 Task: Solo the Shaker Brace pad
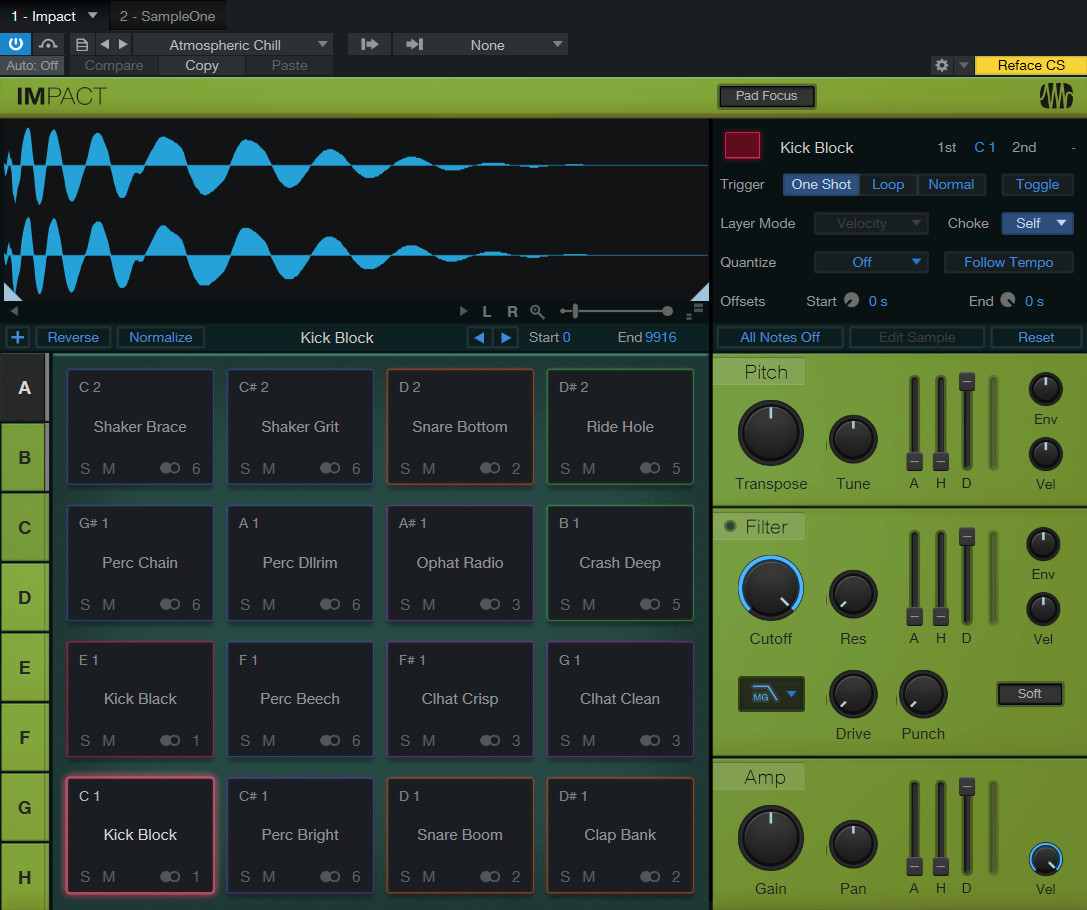(x=85, y=469)
